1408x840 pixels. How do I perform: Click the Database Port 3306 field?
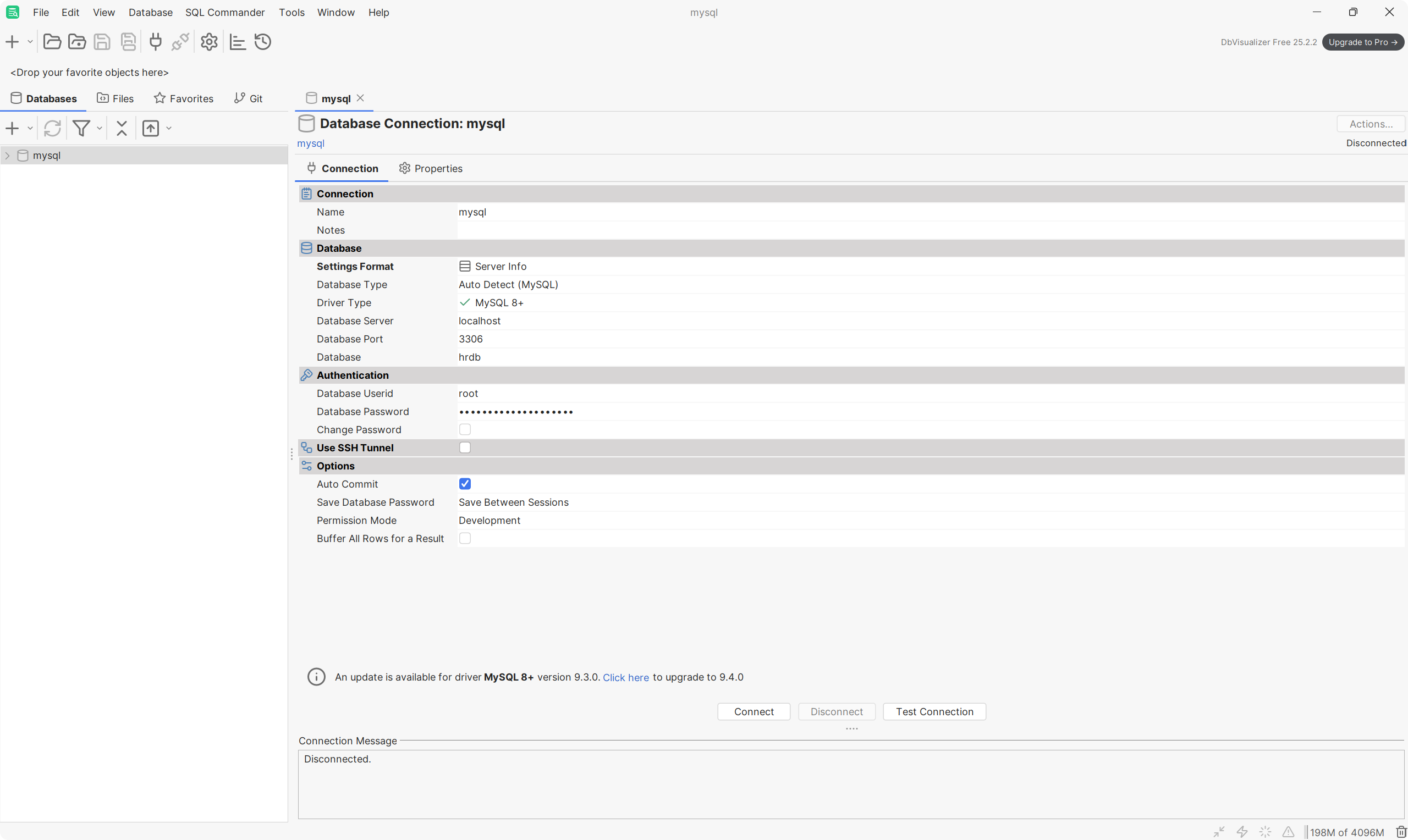931,339
